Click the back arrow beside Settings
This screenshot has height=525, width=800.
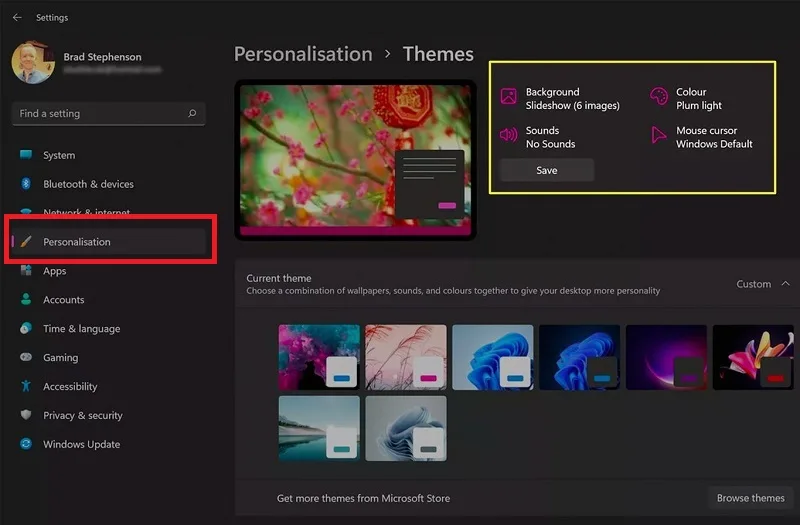tap(17, 17)
